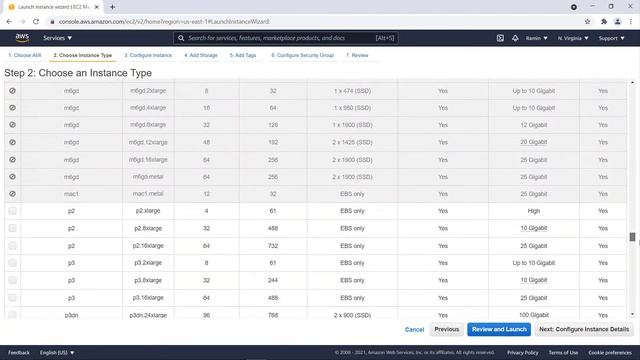Select the p2.xlarge instance checkbox

(x=13, y=211)
